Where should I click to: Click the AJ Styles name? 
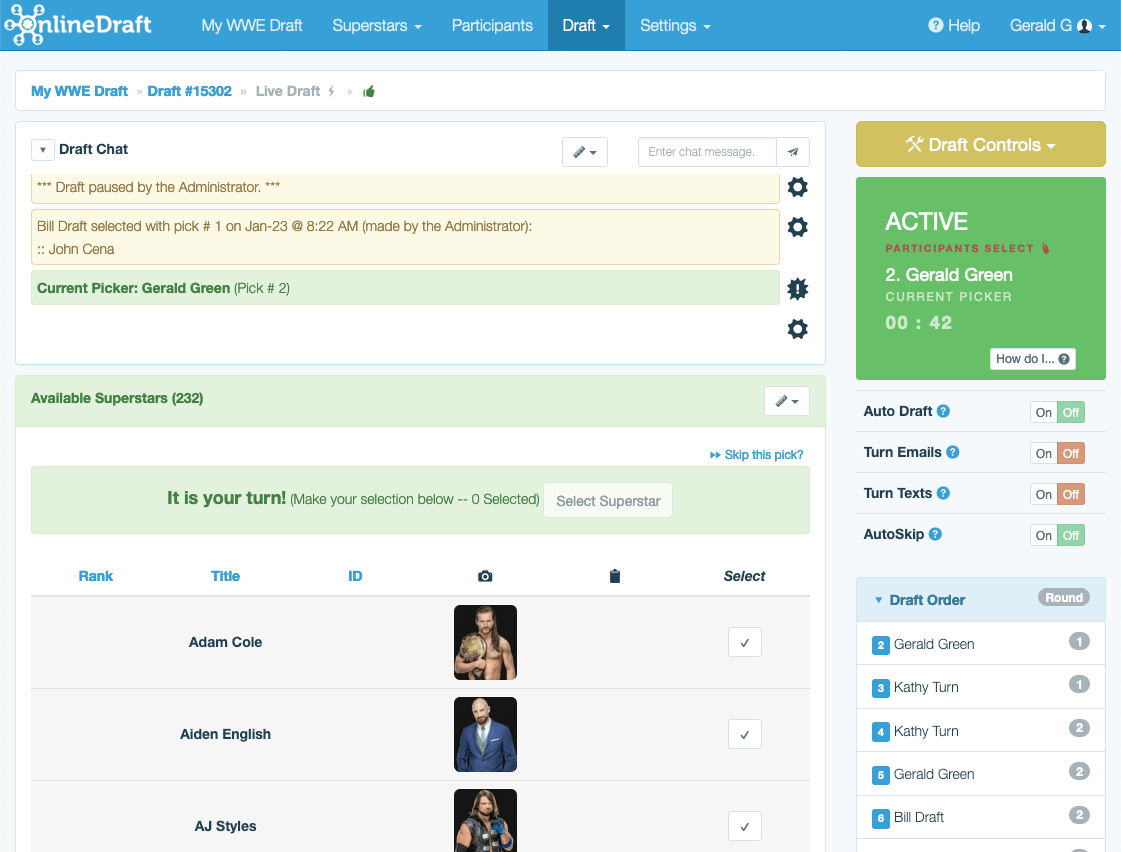225,826
